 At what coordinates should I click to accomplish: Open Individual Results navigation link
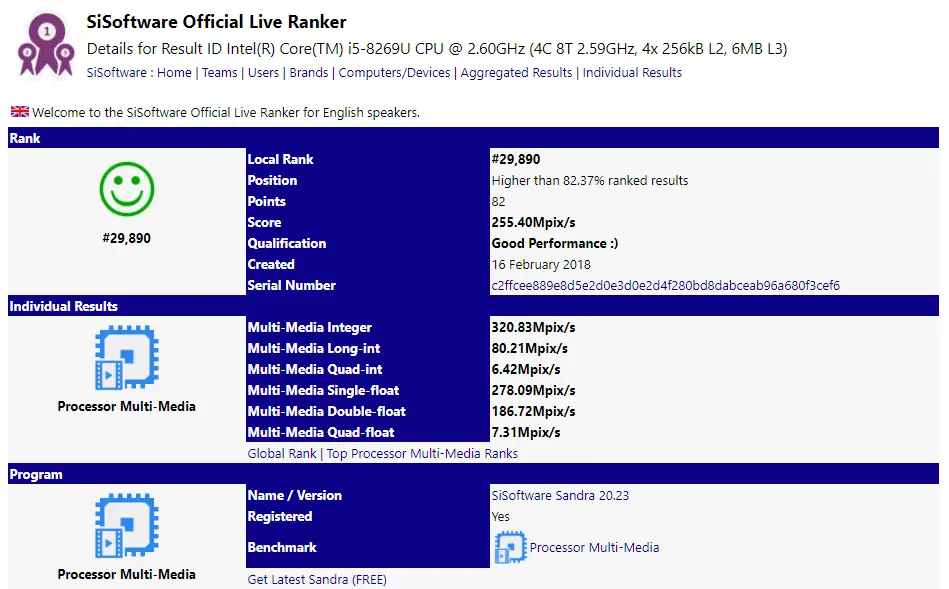click(x=632, y=73)
